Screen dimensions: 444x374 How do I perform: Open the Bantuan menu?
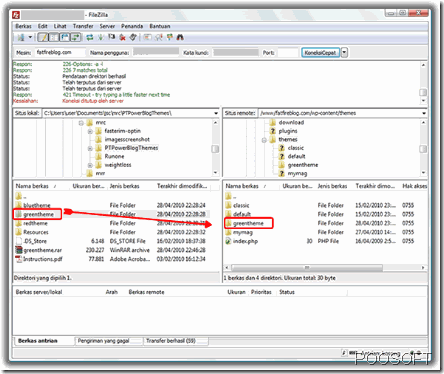(x=160, y=26)
